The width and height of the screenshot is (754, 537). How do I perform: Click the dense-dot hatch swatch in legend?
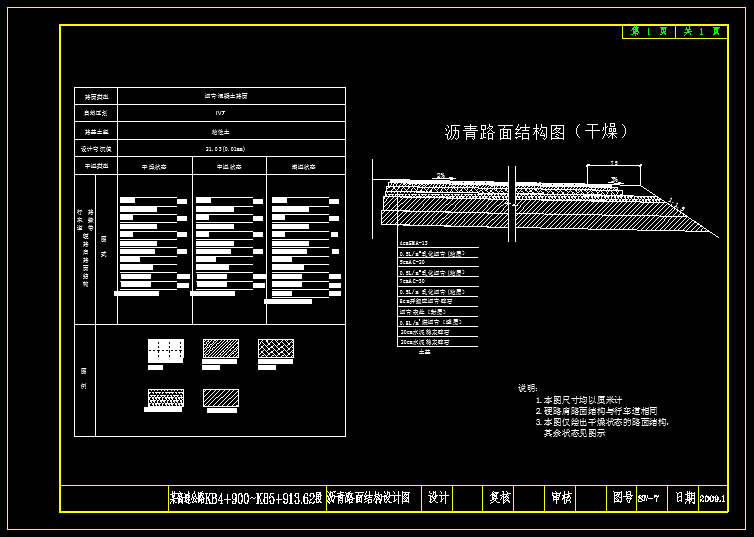(166, 398)
